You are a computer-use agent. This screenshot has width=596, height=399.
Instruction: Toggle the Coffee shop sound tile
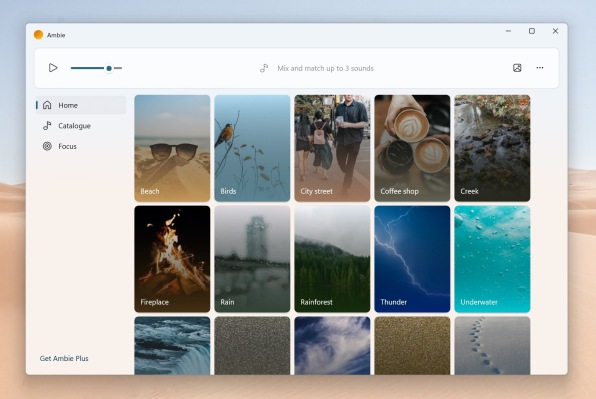point(412,148)
